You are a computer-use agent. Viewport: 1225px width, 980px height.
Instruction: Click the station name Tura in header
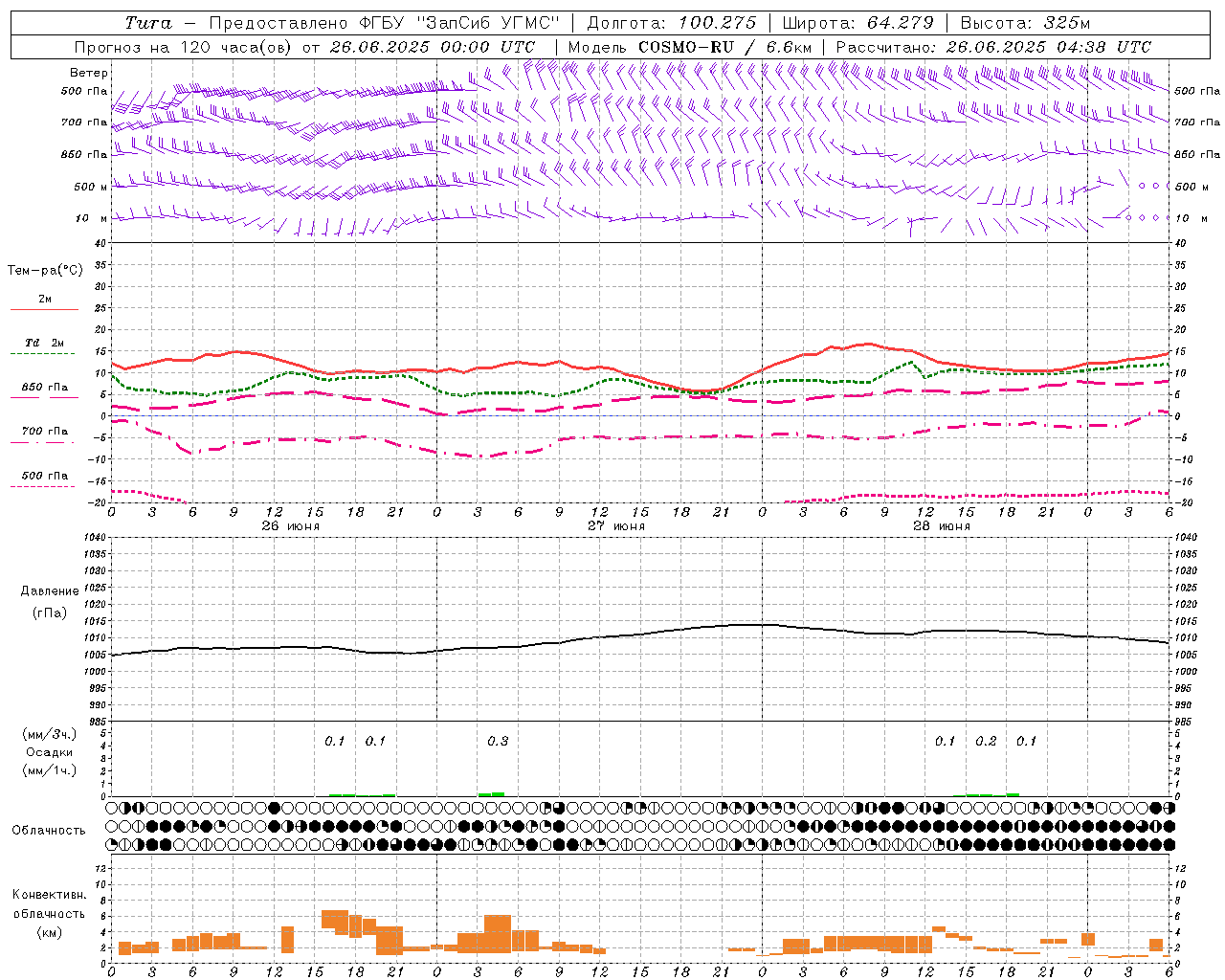point(148,23)
